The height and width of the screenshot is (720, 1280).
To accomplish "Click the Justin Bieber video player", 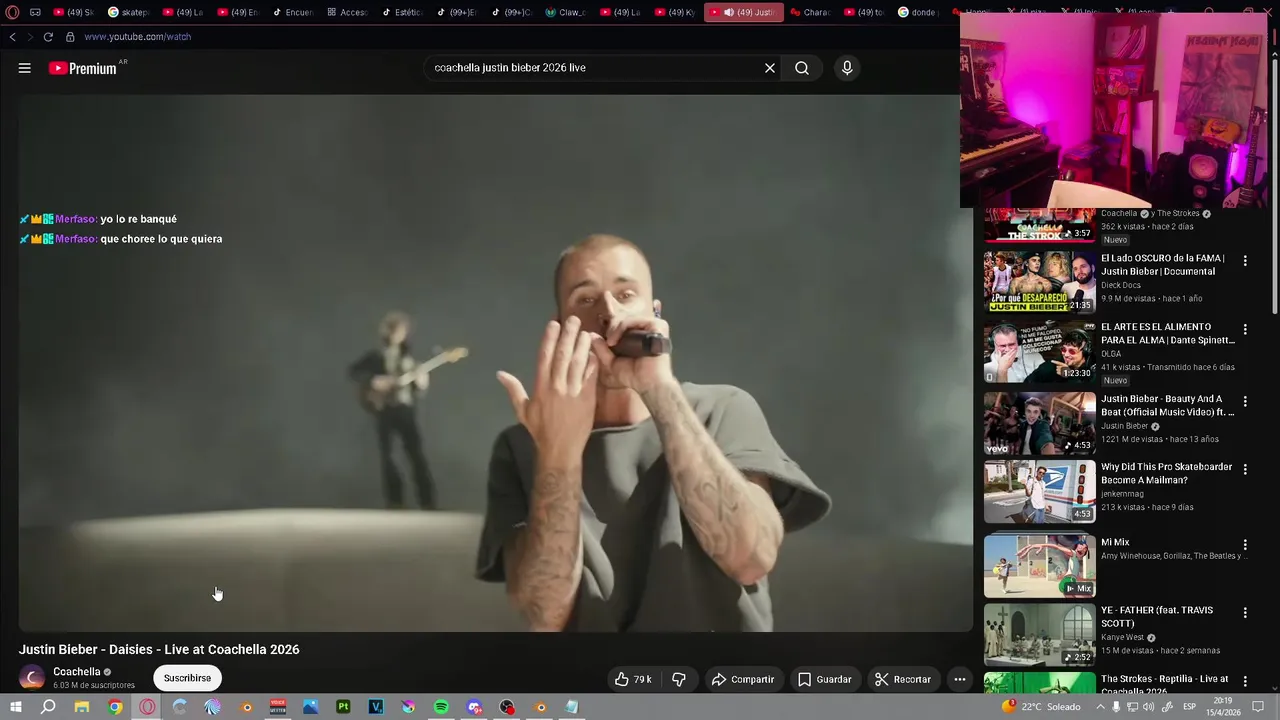I will [x=495, y=363].
